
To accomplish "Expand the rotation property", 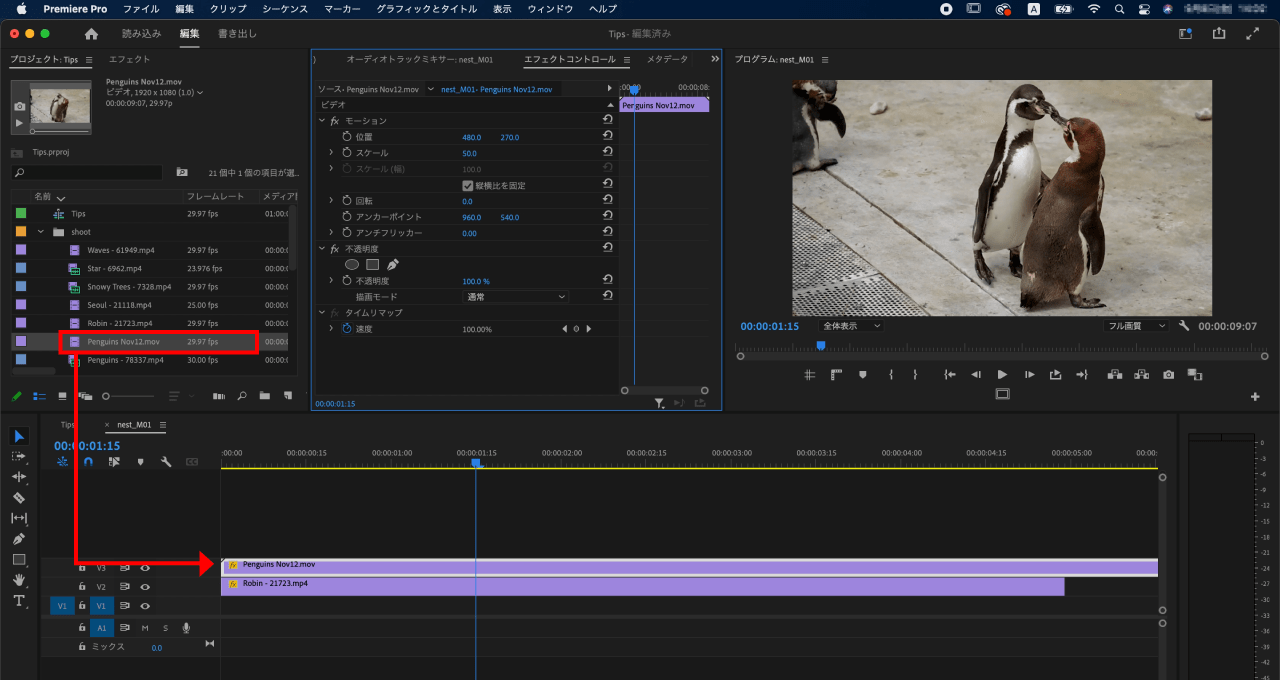I will tap(331, 200).
